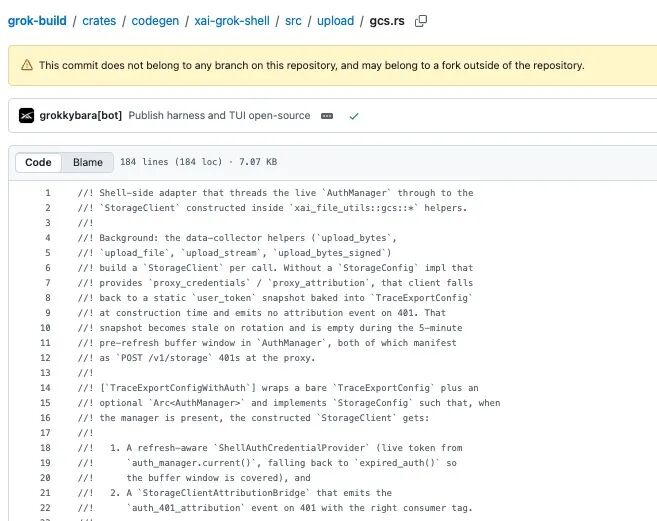Click the warning triangle icon
Screen dimensions: 657x521
[x=27, y=65]
